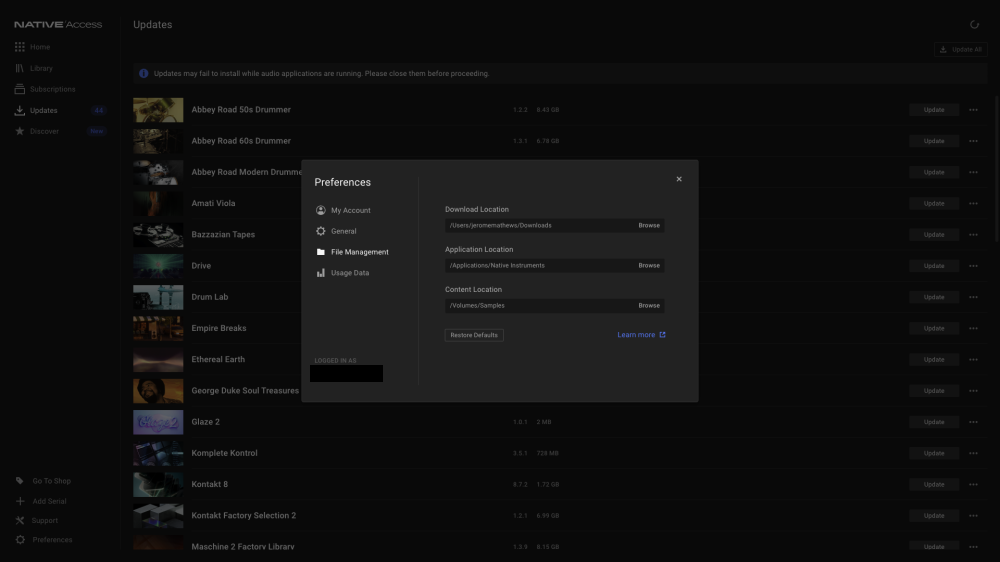
Task: Click the refresh icon in Updates header
Action: [x=974, y=24]
